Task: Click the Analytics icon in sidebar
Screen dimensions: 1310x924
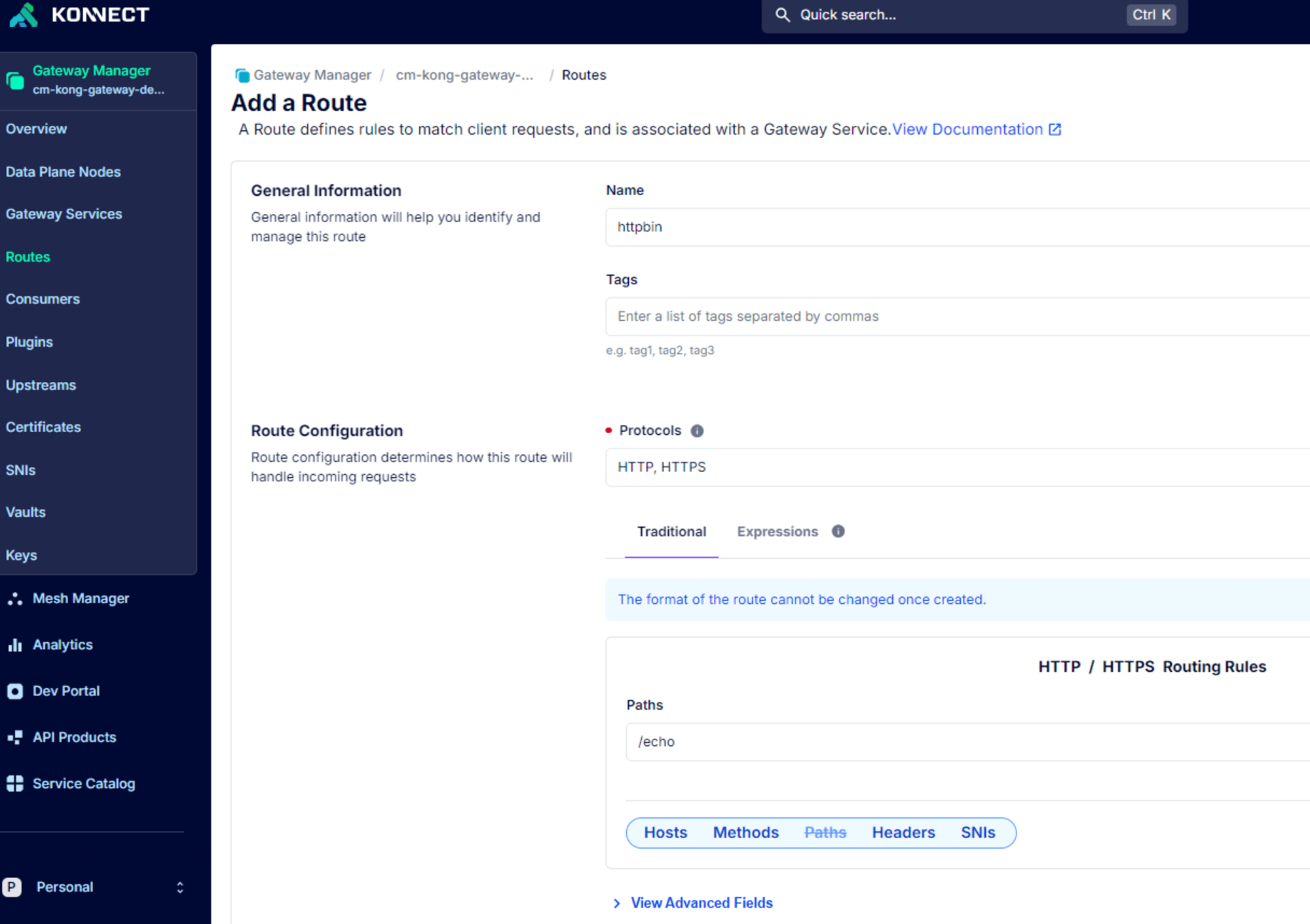Action: click(x=16, y=644)
